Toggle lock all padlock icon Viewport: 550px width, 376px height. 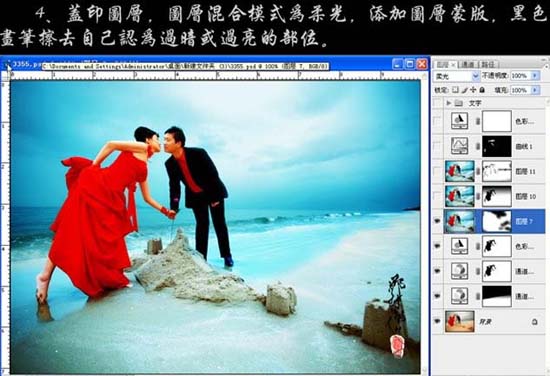point(482,90)
